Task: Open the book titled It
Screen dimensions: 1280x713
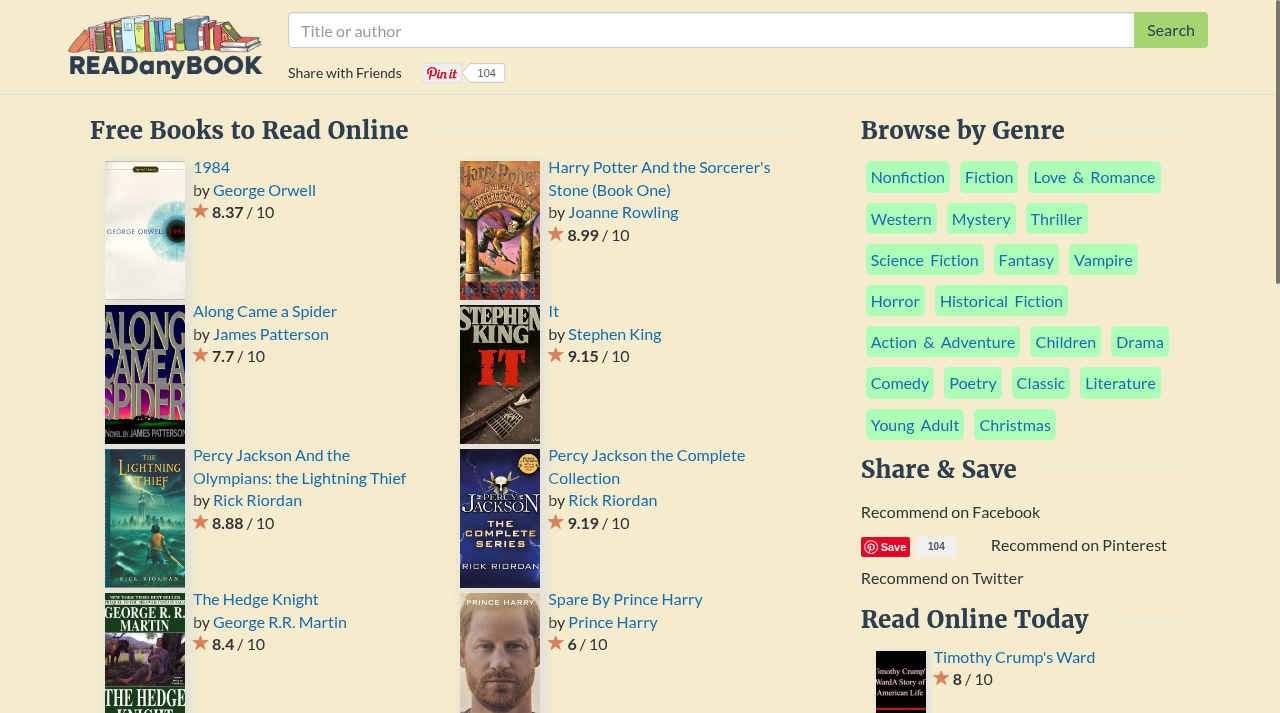Action: pyautogui.click(x=553, y=311)
